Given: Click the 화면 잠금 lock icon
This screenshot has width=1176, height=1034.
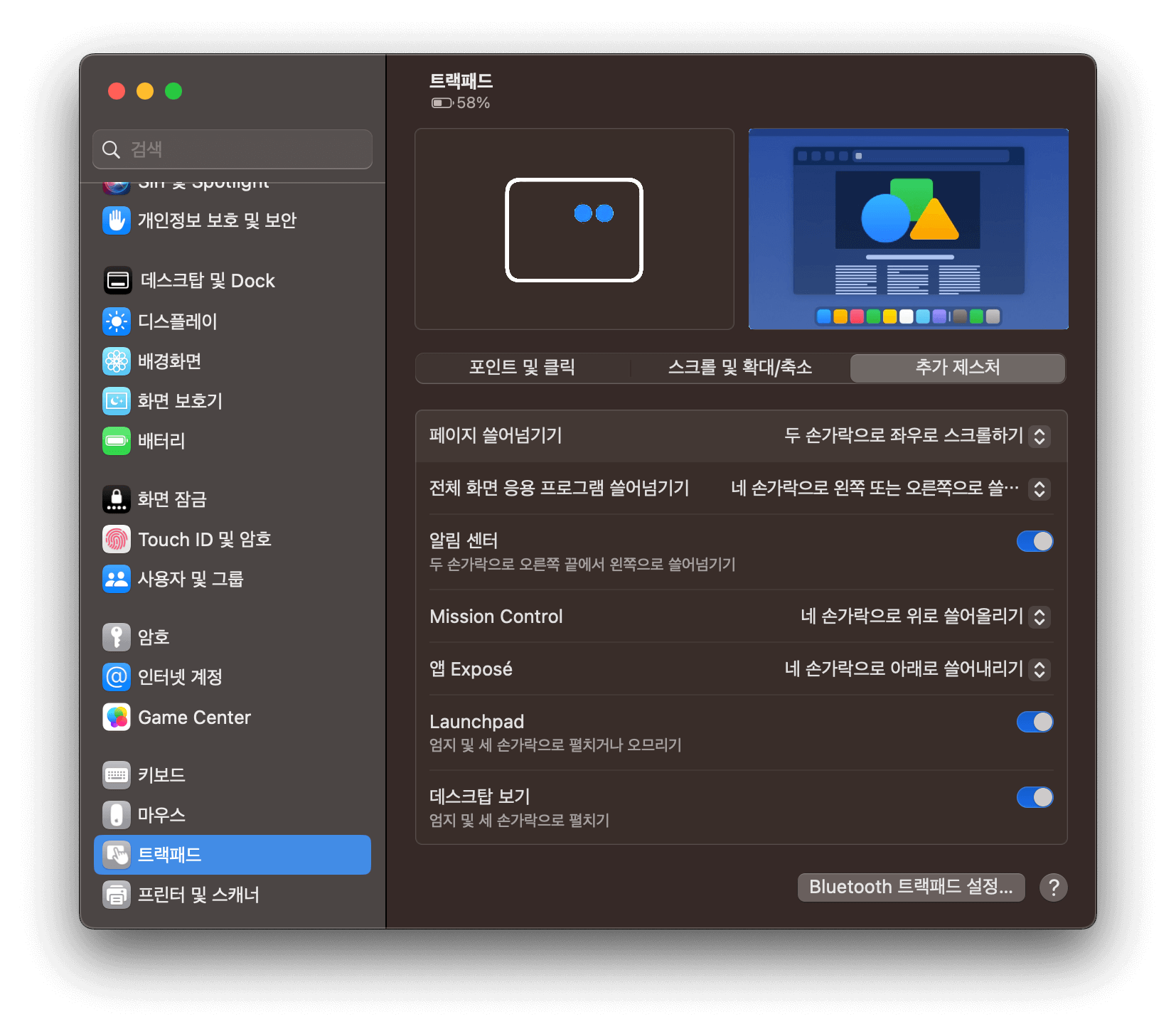Looking at the screenshot, I should (117, 499).
